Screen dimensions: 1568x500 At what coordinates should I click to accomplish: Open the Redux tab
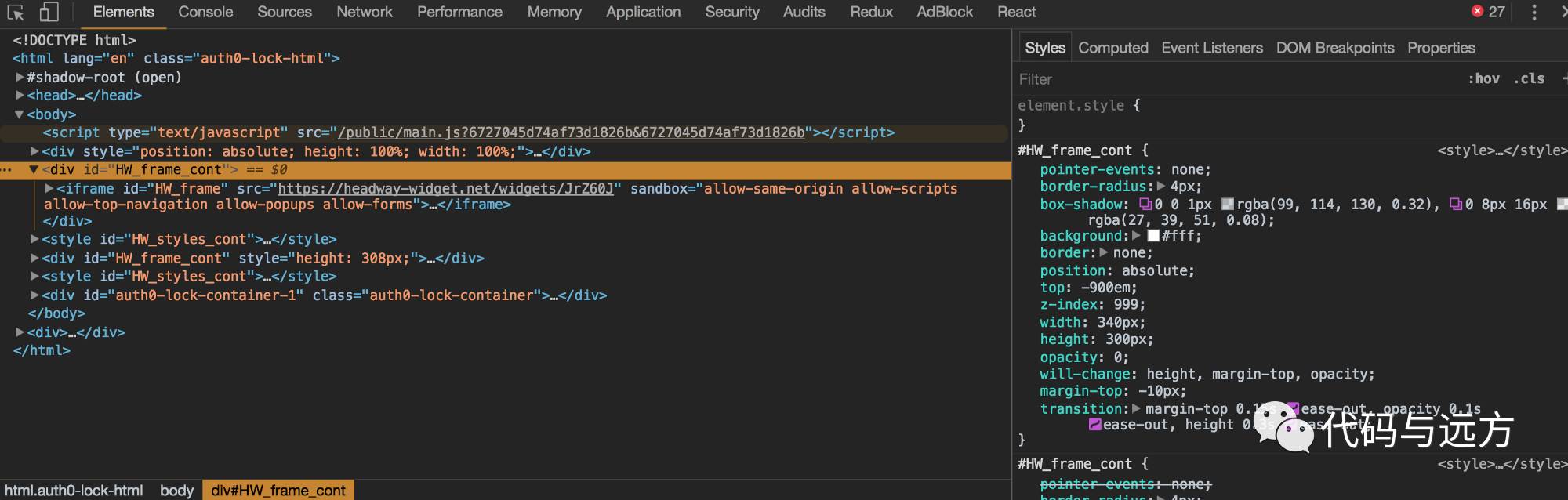[871, 12]
